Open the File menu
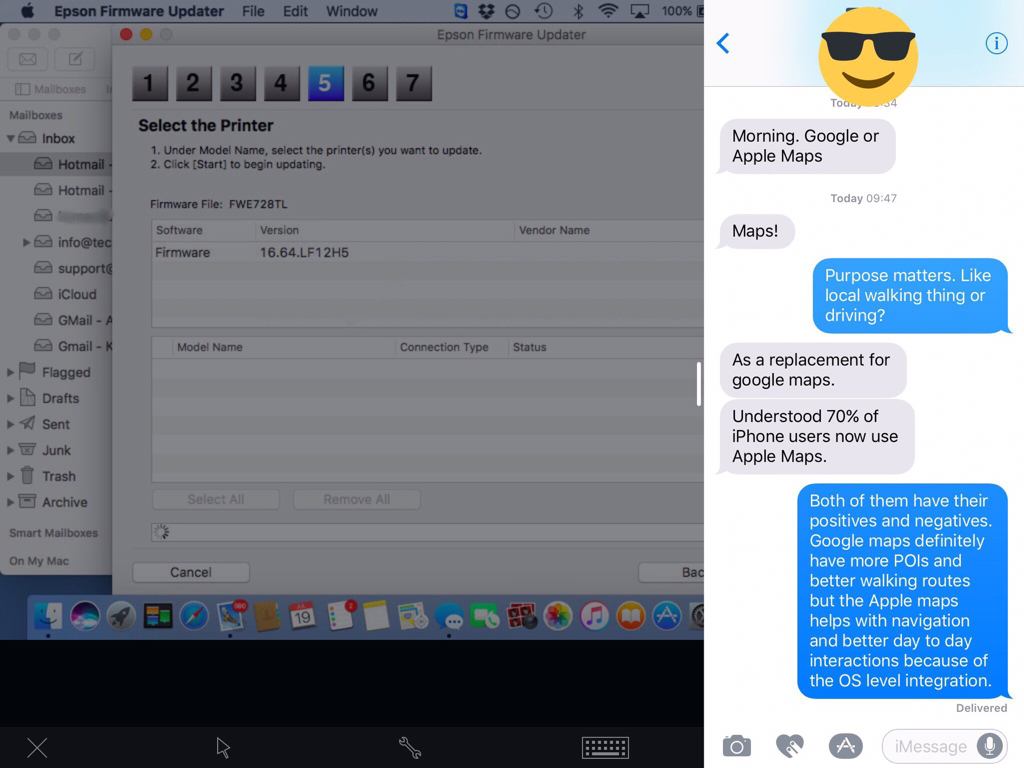The width and height of the screenshot is (1024, 768). [x=253, y=11]
